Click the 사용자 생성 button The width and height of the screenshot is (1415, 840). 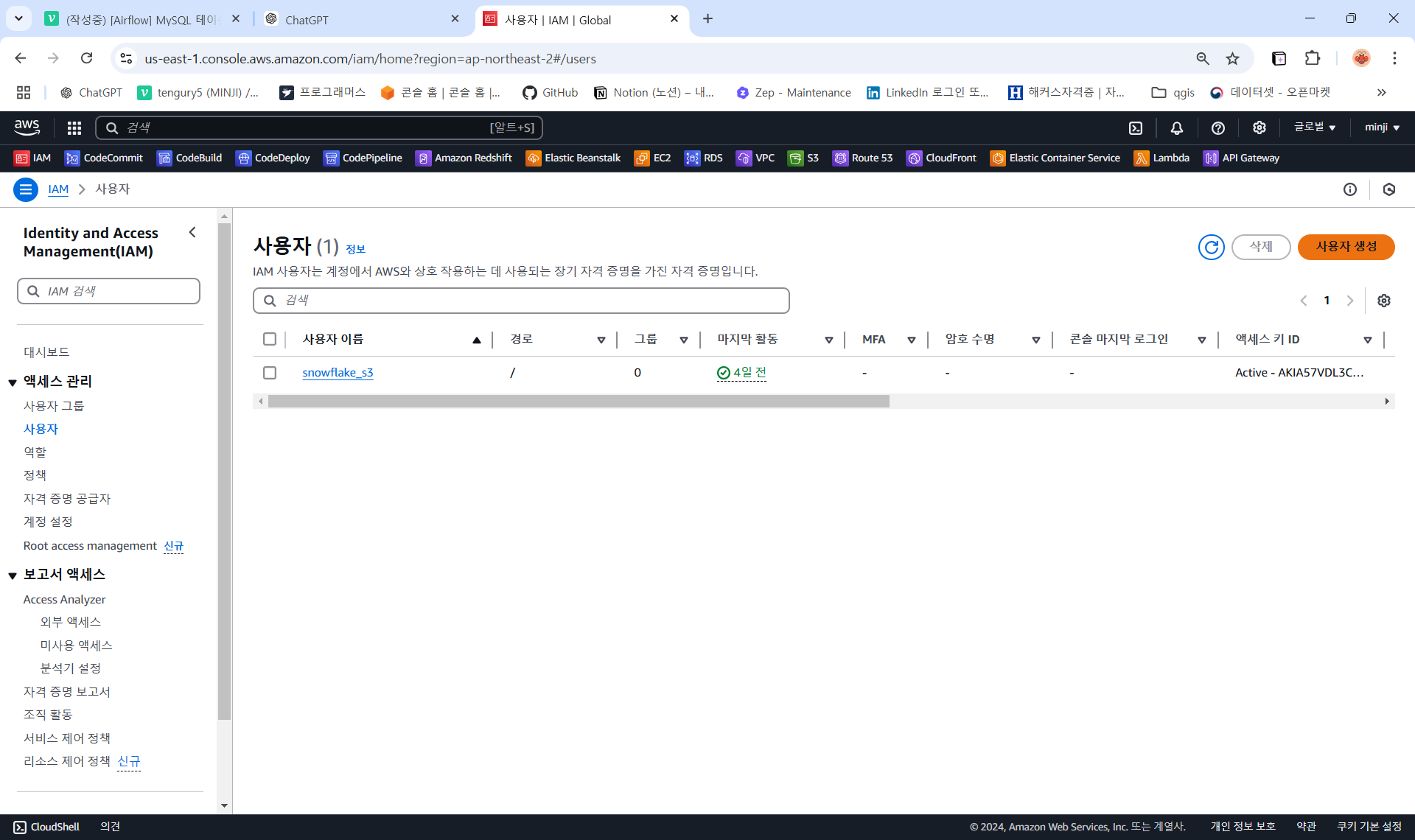point(1346,247)
